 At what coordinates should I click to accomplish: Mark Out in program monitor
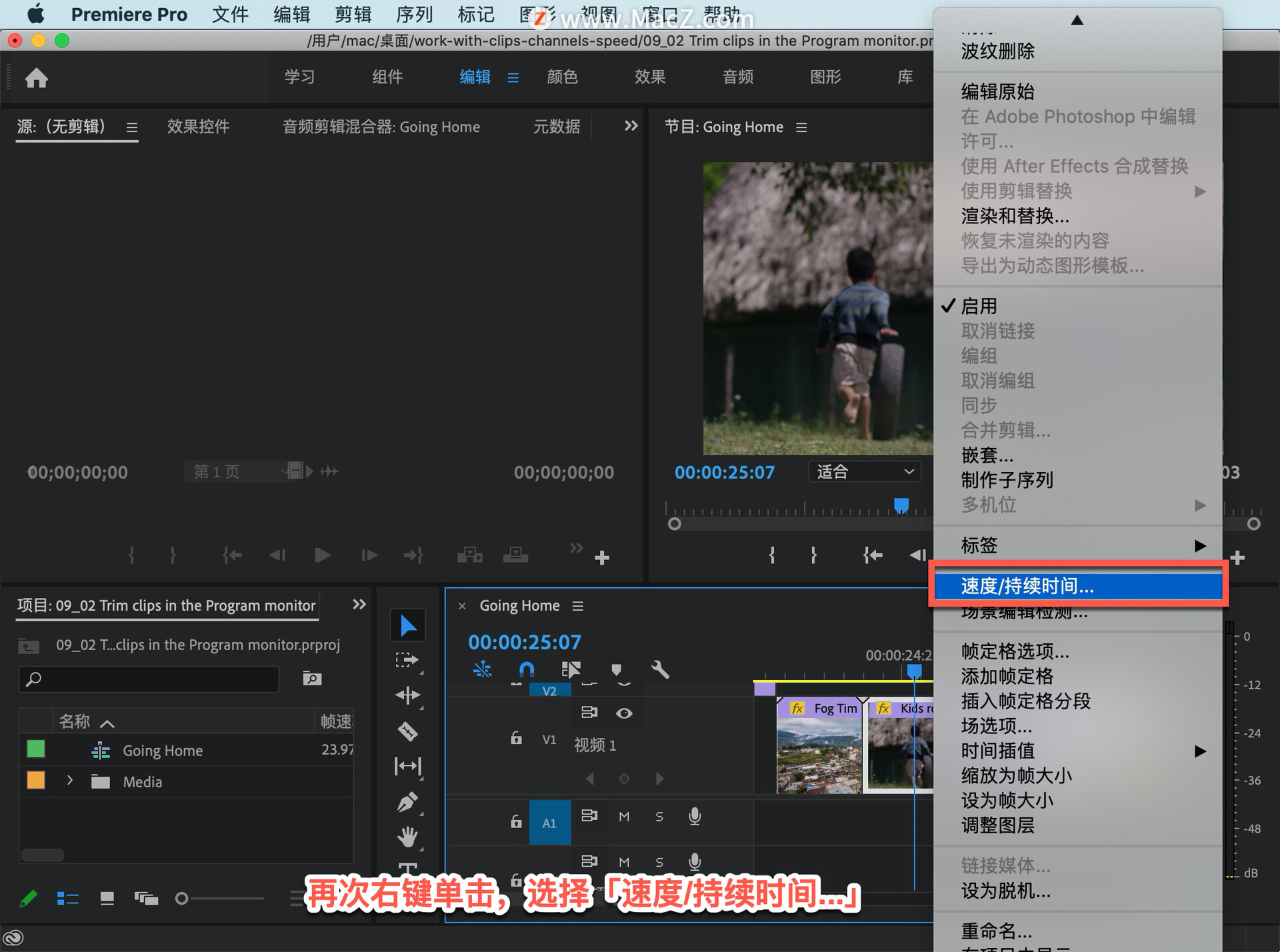tap(813, 555)
